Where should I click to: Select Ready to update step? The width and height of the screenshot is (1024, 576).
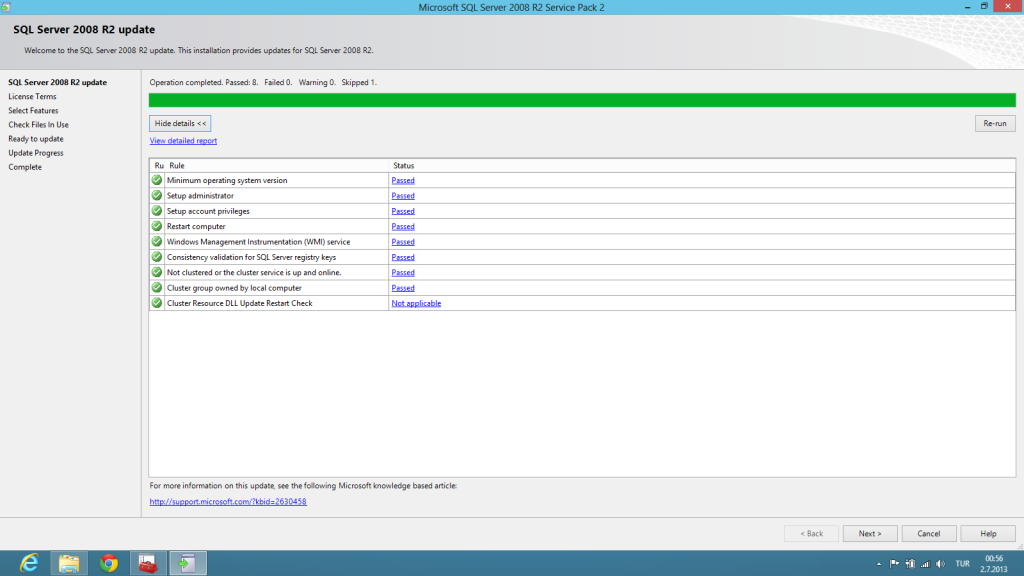(36, 138)
